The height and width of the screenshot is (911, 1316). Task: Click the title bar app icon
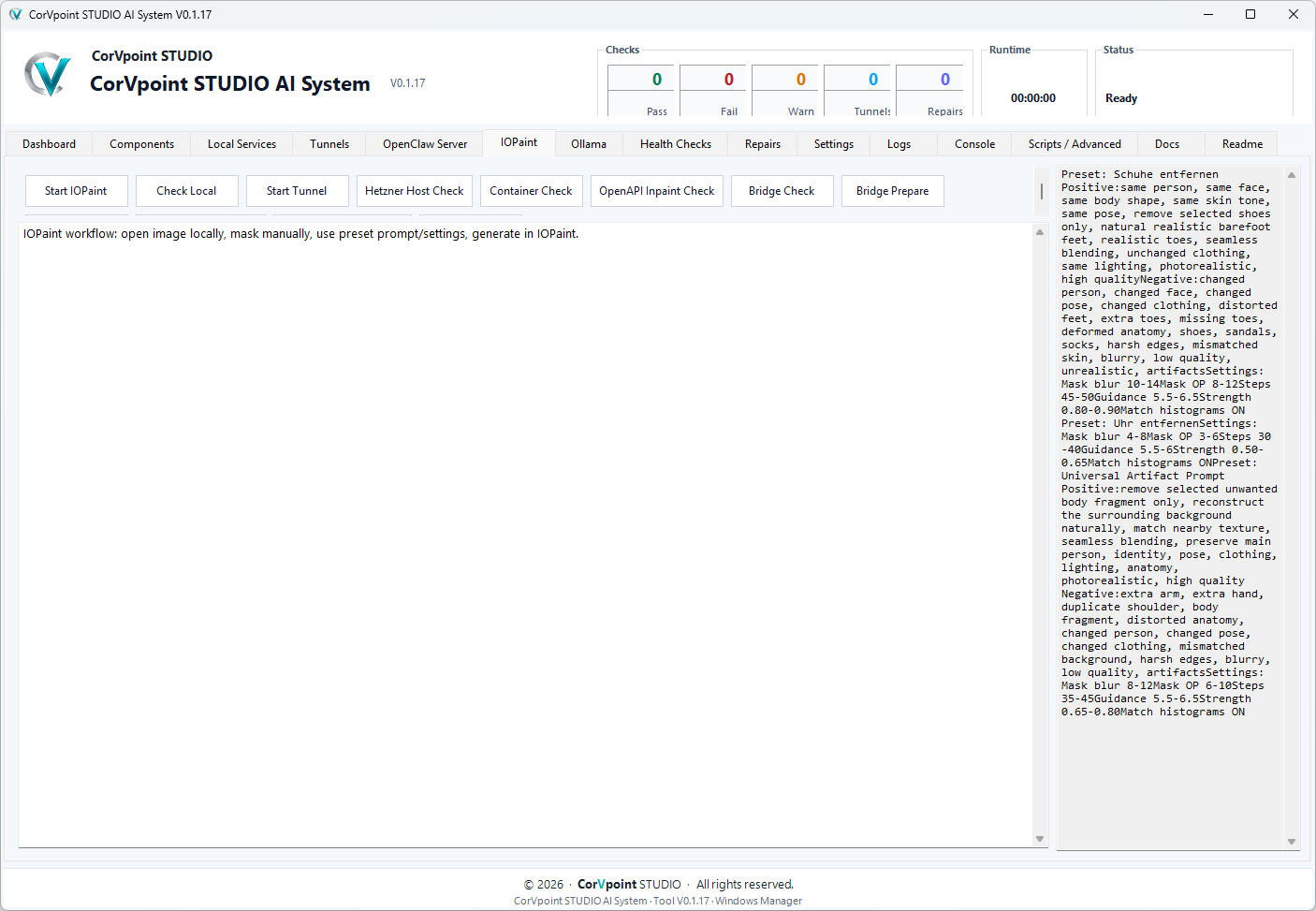click(x=15, y=14)
